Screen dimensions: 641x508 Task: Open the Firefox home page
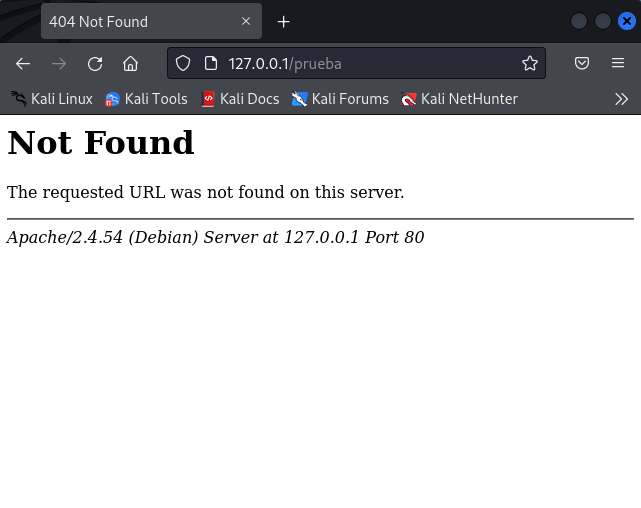pos(130,64)
